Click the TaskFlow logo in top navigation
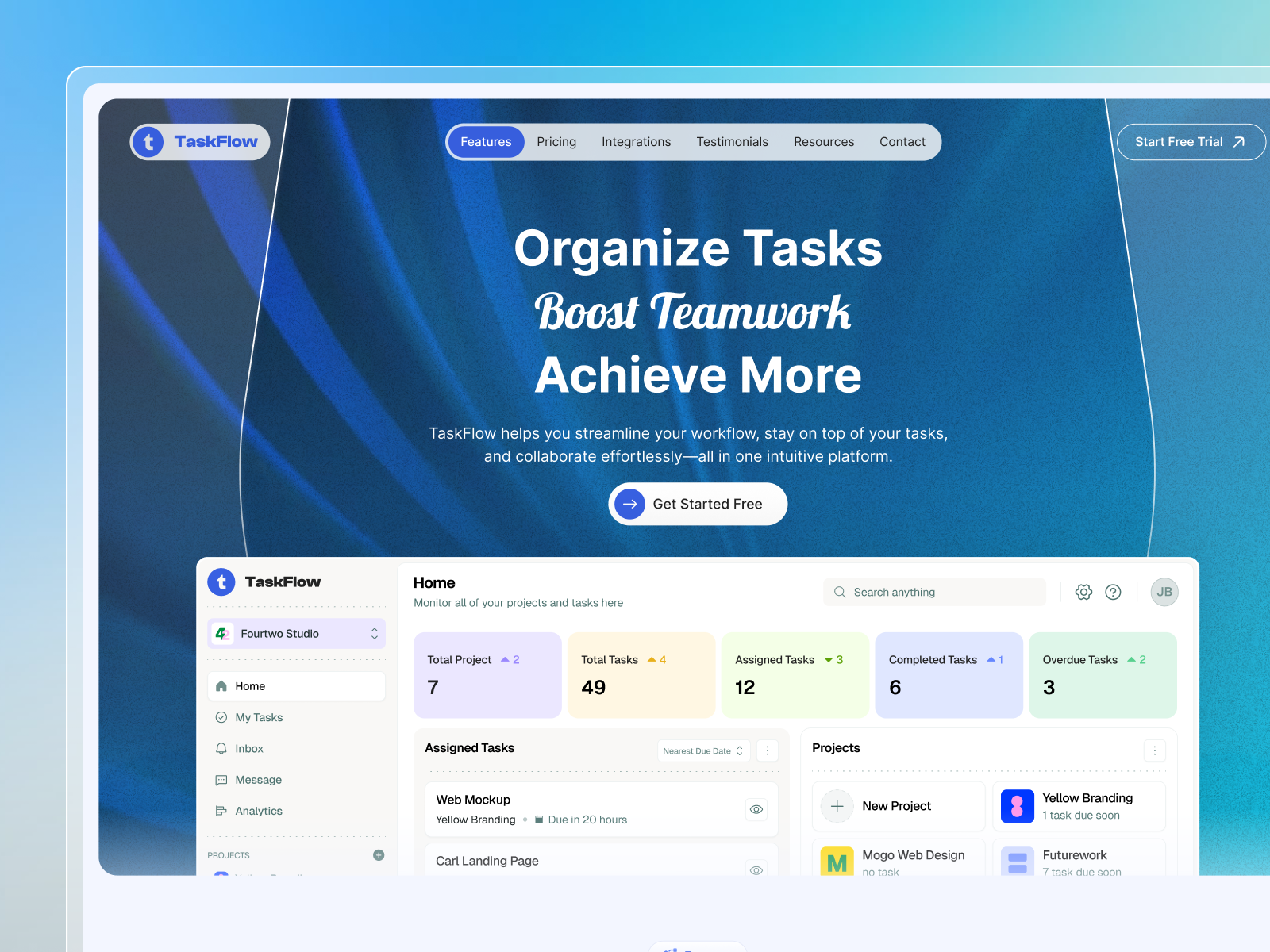This screenshot has height=952, width=1270. pos(200,142)
